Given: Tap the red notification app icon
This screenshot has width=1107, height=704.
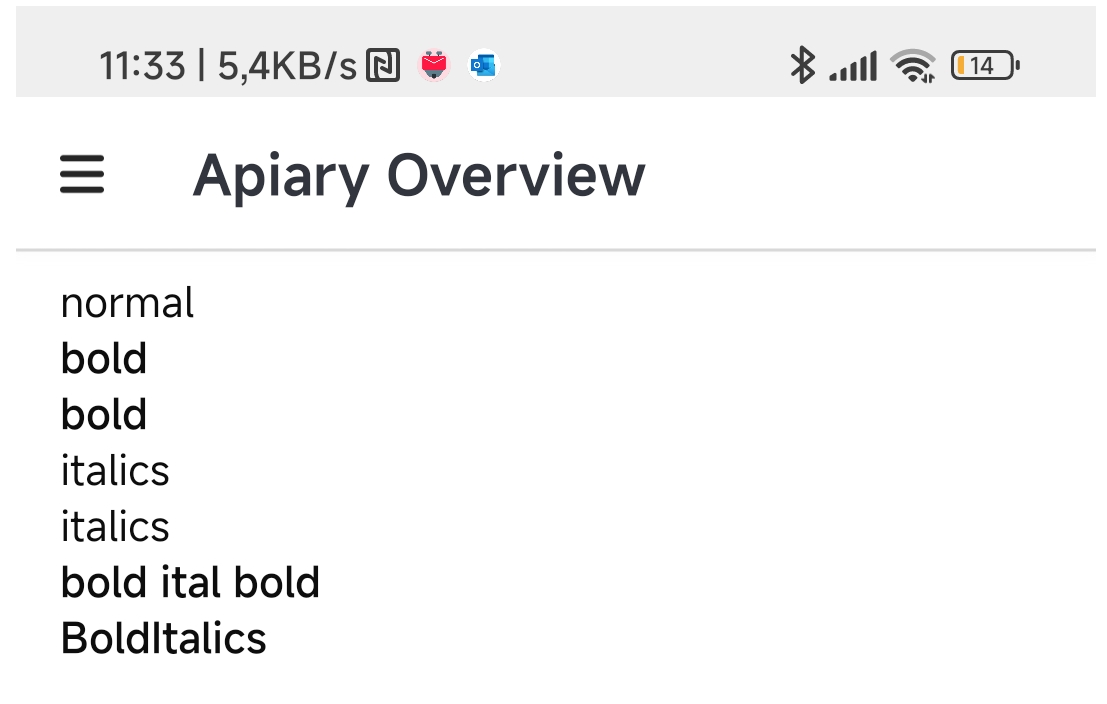Looking at the screenshot, I should pyautogui.click(x=434, y=66).
